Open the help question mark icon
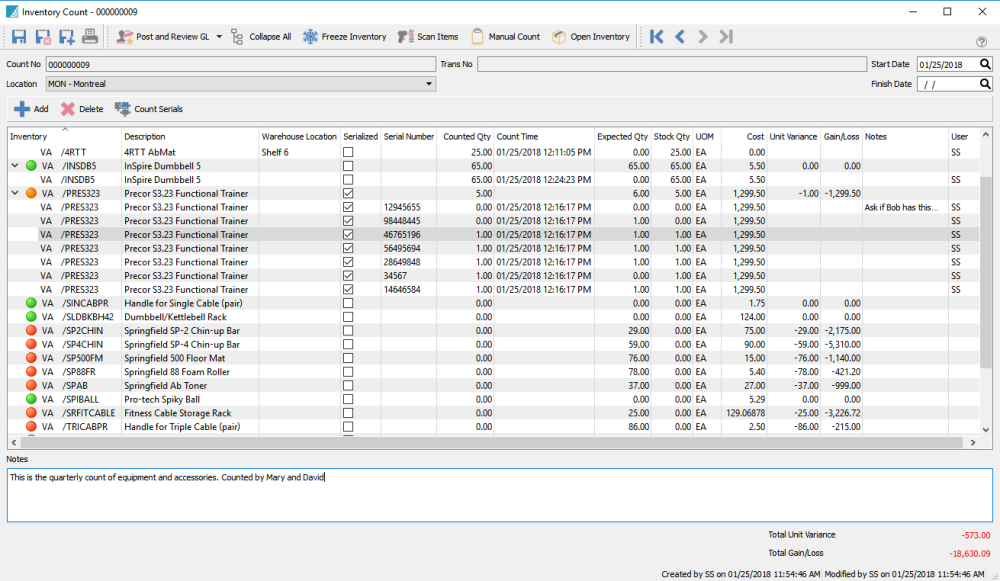Image resolution: width=1000 pixels, height=581 pixels. coord(981,42)
